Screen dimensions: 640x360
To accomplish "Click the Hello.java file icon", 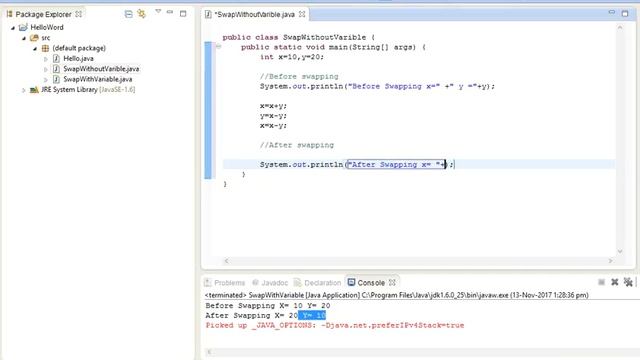I will (x=56, y=58).
